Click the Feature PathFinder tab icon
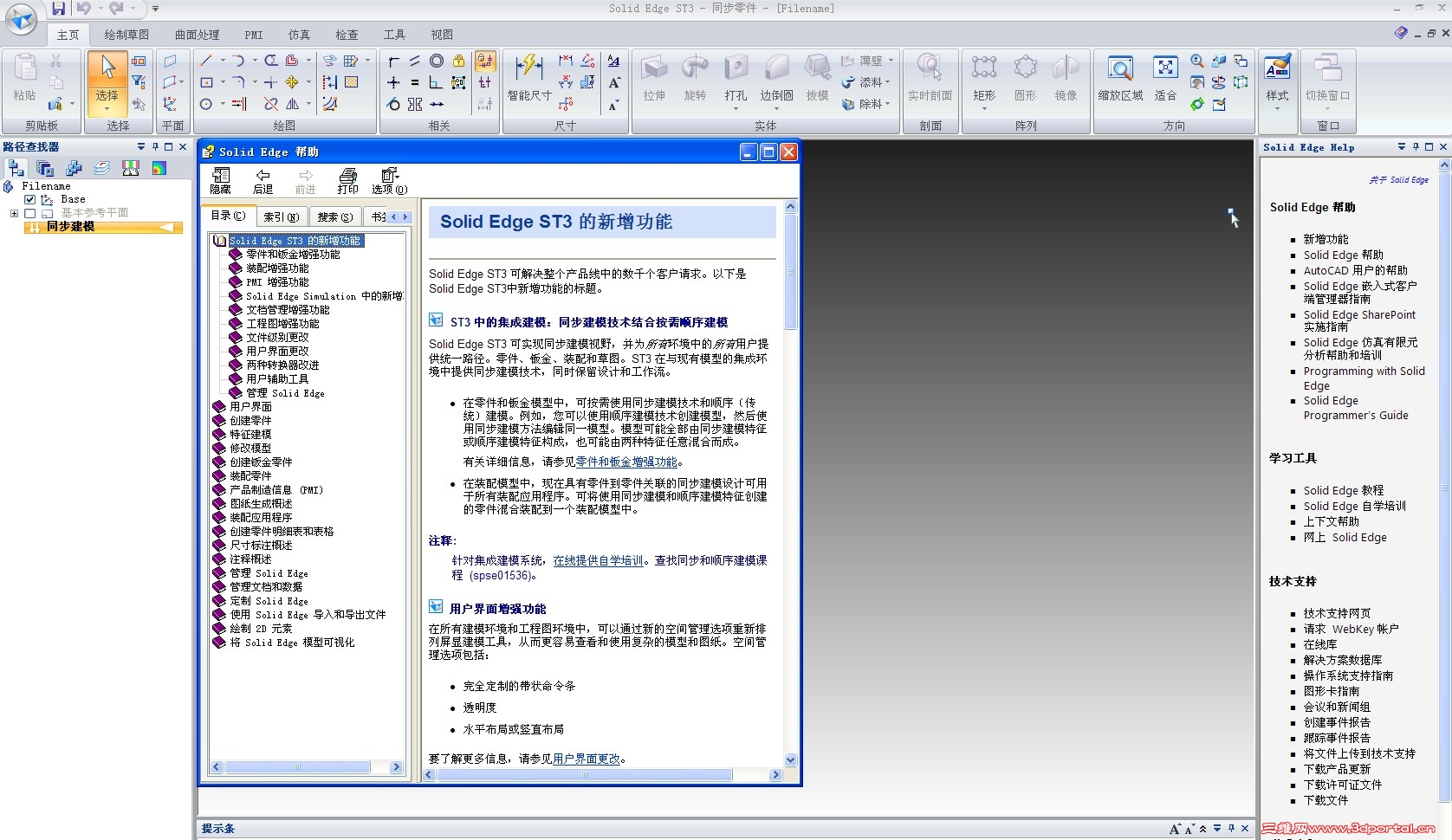Viewport: 1452px width, 840px height. (16, 168)
